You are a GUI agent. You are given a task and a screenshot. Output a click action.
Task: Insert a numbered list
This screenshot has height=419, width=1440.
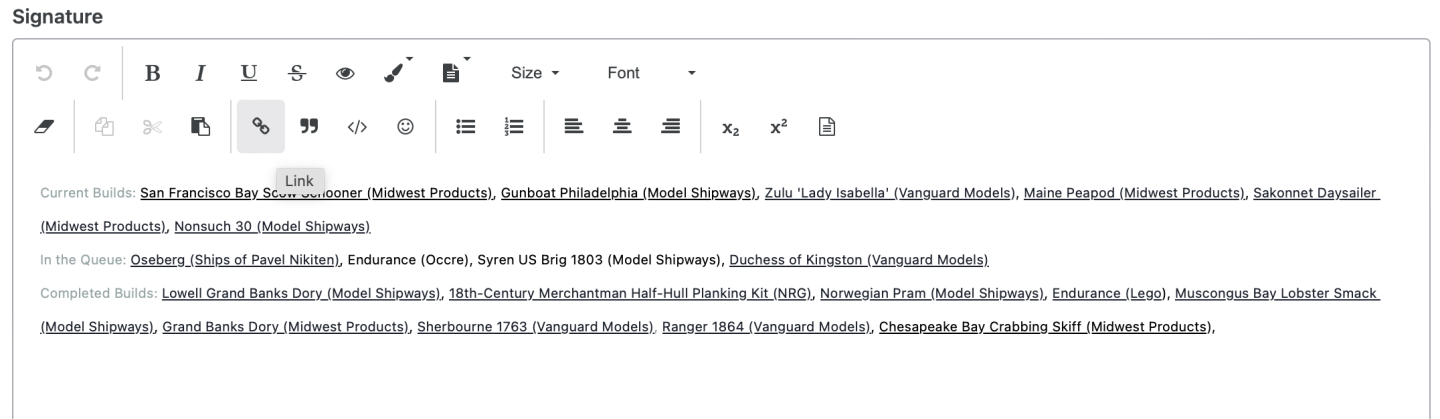514,126
